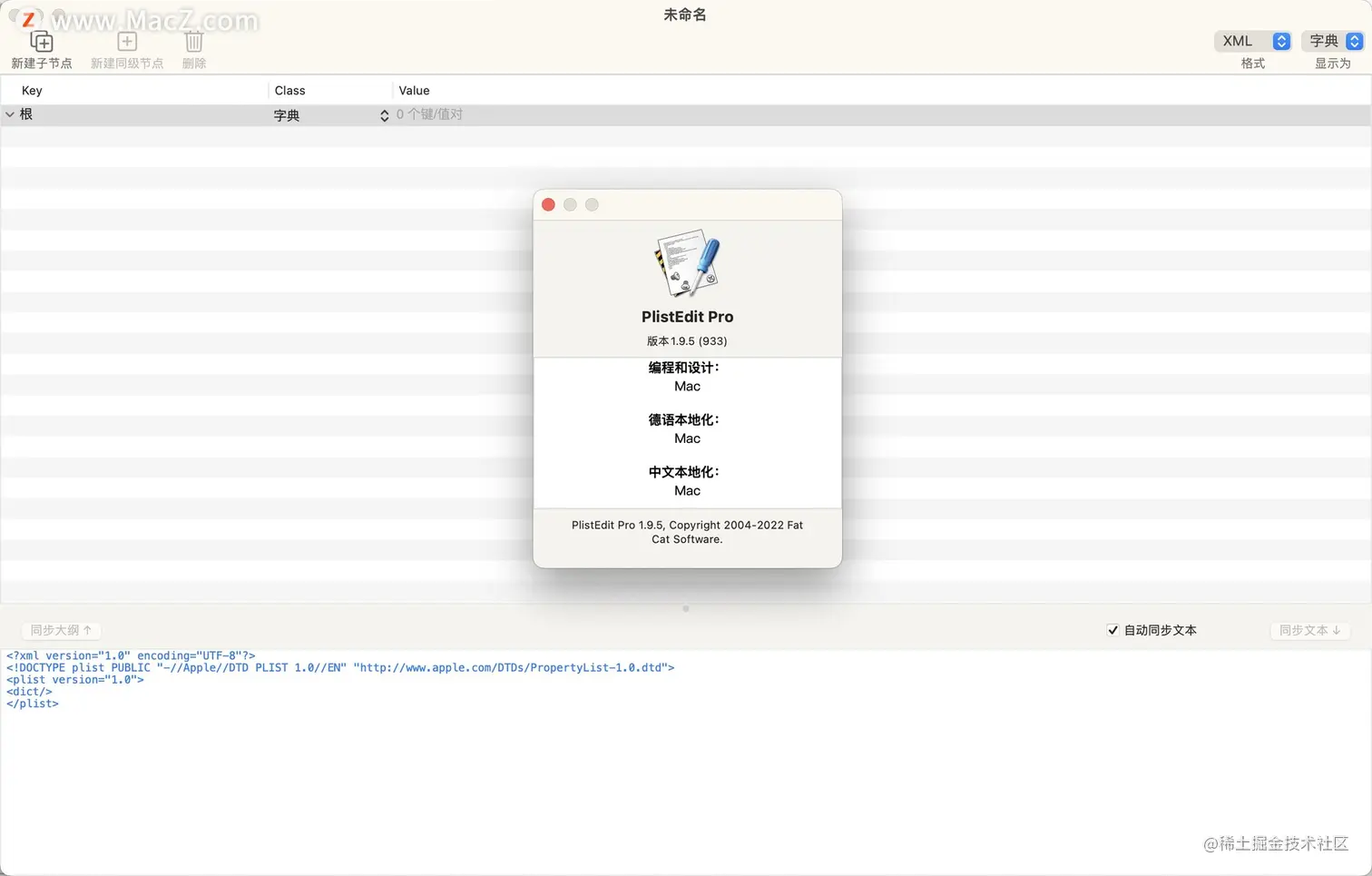Delete the selected node using trash icon
The width and height of the screenshot is (1372, 876).
[x=193, y=41]
